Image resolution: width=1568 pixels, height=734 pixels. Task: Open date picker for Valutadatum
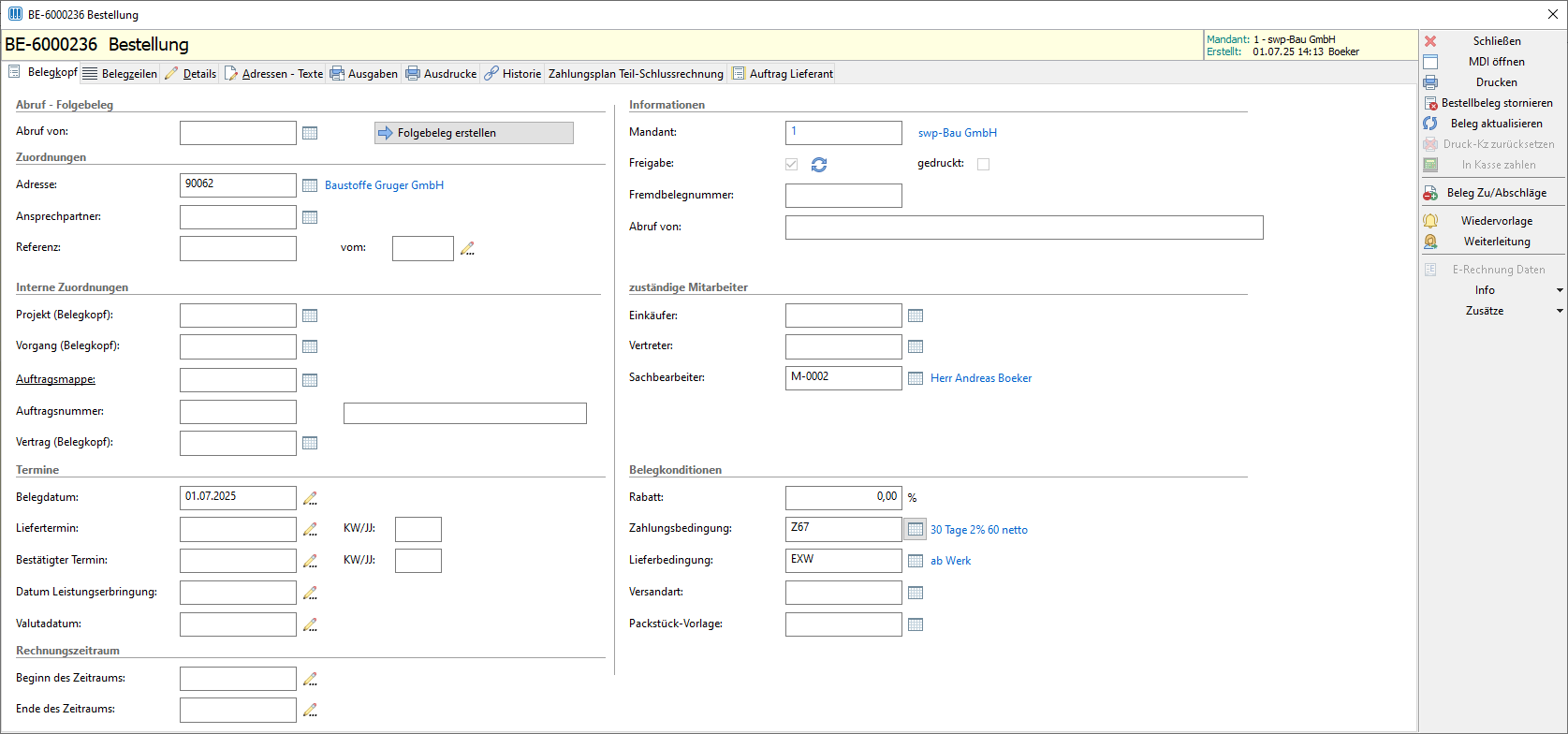(310, 624)
